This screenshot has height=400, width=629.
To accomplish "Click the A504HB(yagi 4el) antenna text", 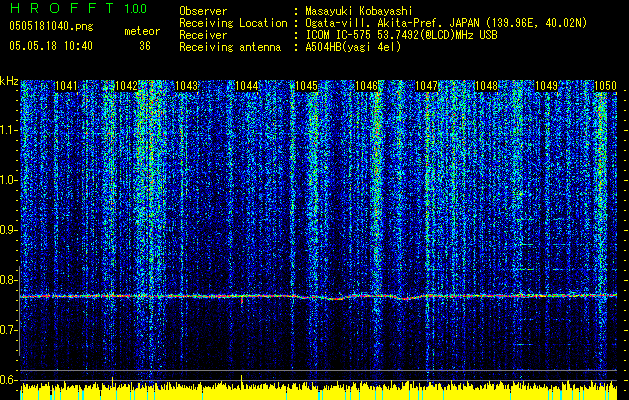I will (x=353, y=47).
